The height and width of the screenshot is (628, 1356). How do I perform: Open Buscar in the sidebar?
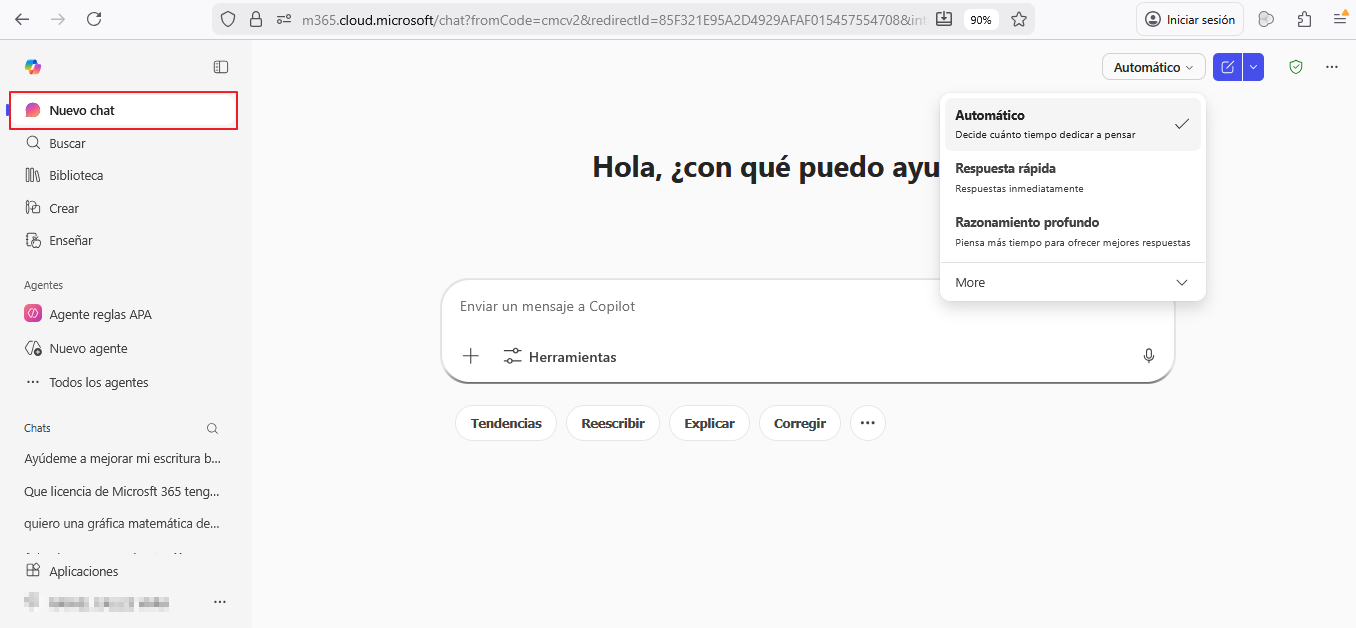click(x=124, y=143)
